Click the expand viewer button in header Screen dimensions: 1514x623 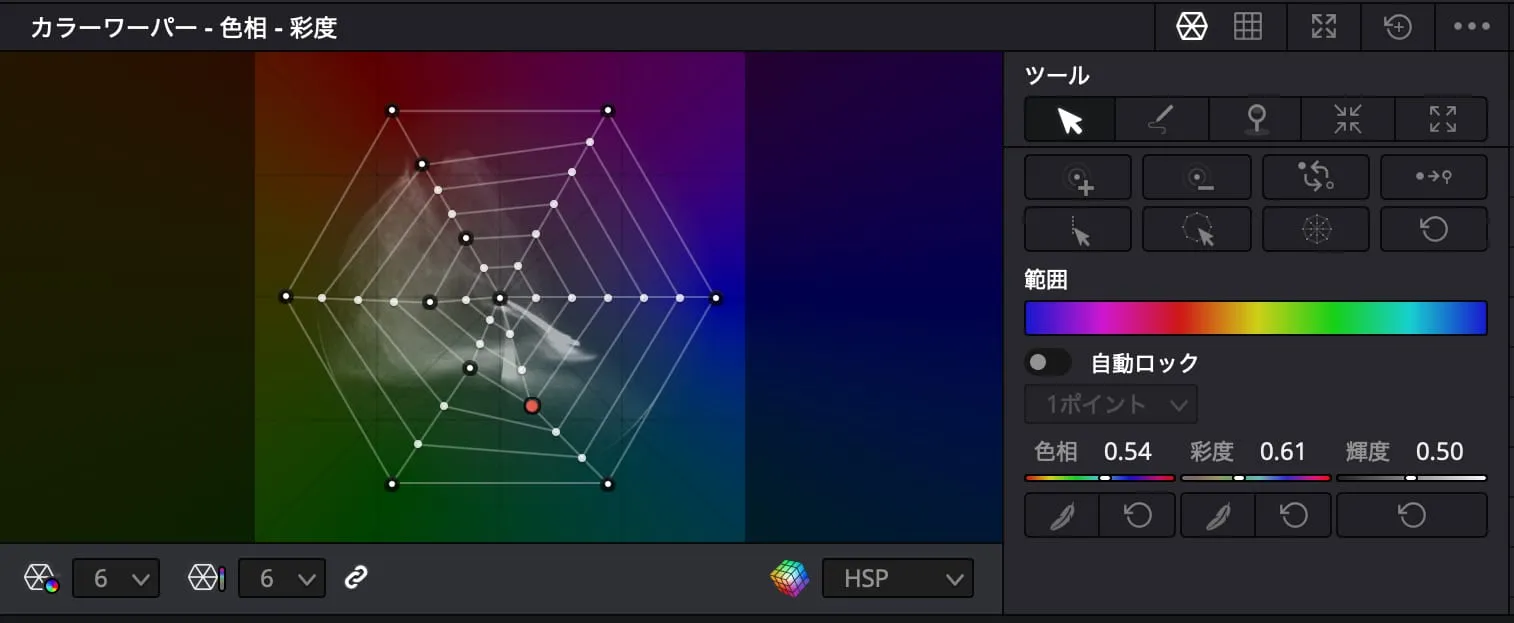point(1323,27)
